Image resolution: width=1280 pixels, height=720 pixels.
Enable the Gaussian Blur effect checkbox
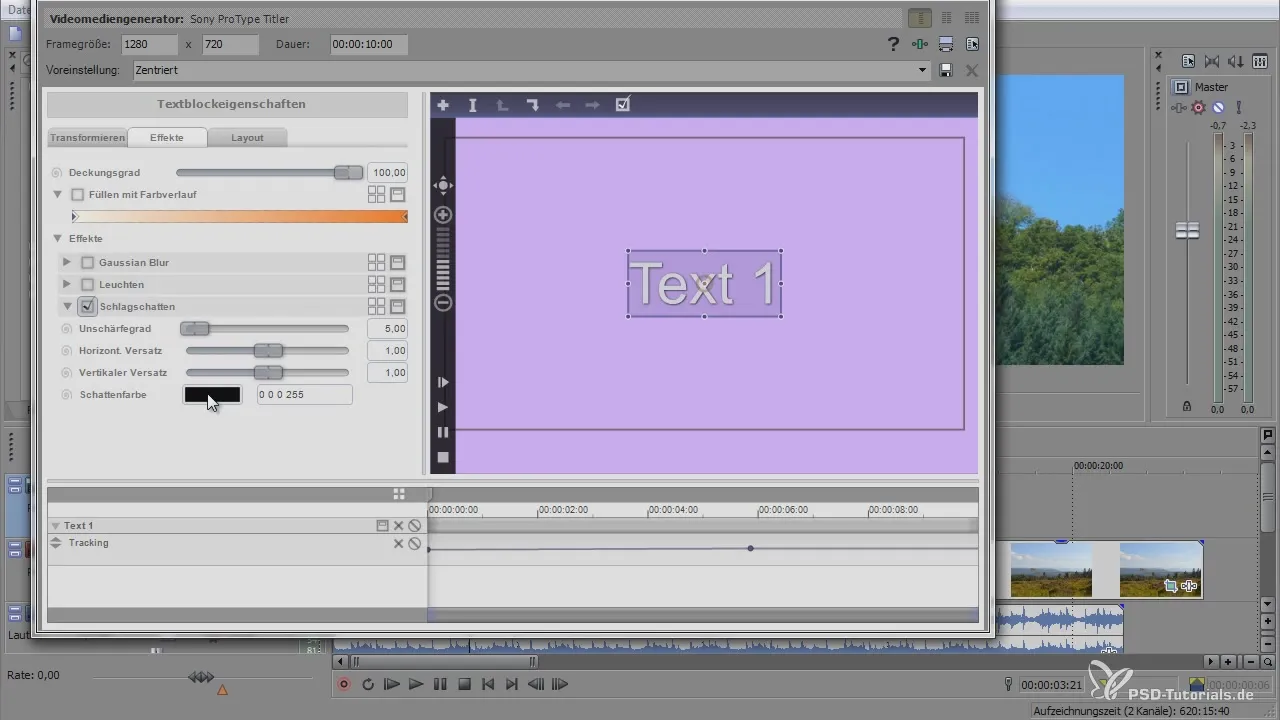pyautogui.click(x=88, y=262)
